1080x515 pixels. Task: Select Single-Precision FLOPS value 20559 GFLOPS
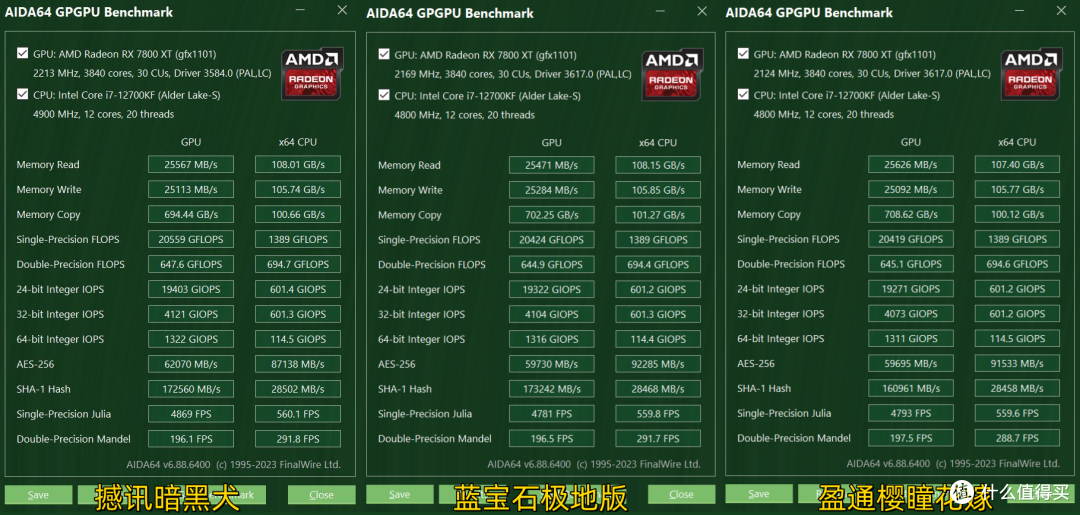[x=191, y=239]
